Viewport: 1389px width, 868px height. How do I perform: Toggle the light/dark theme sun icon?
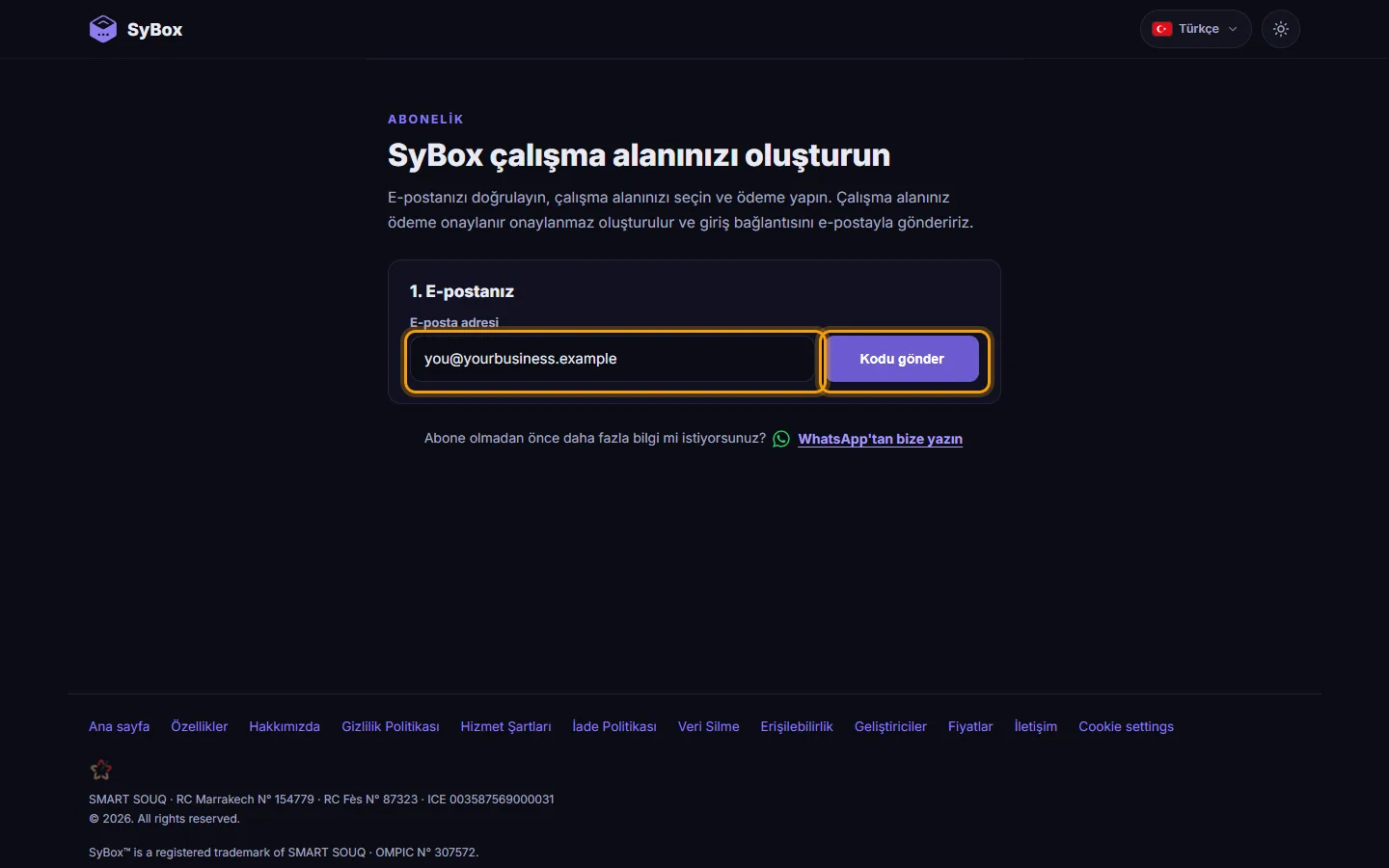1281,29
